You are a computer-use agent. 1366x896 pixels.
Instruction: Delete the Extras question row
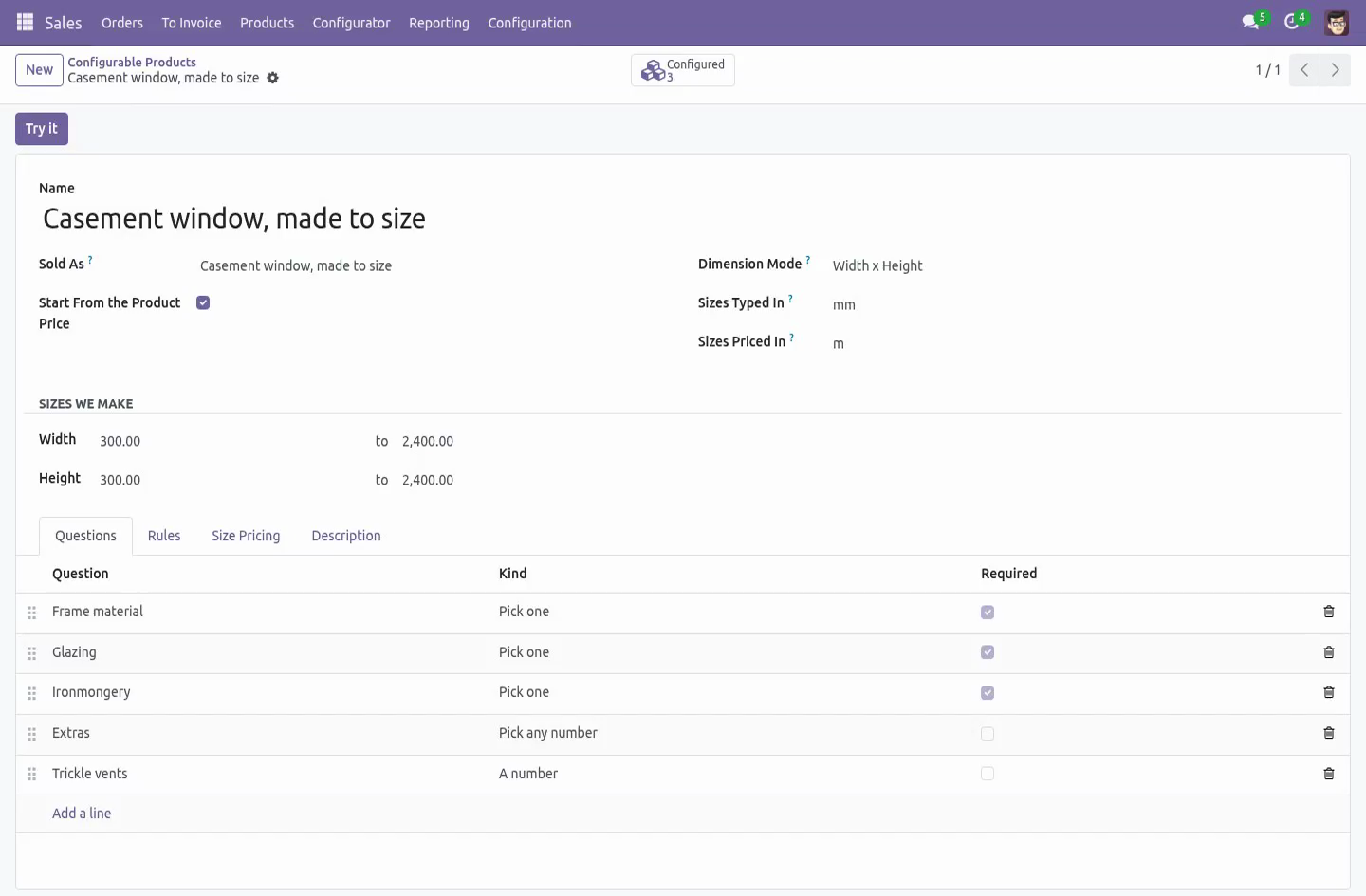[x=1329, y=733]
